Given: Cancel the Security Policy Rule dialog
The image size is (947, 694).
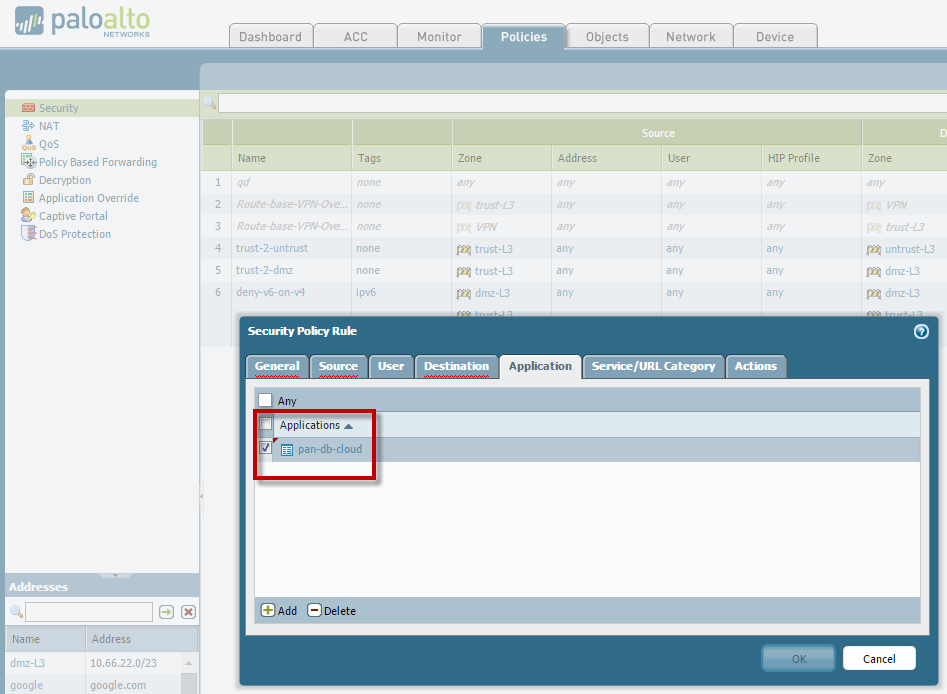Looking at the screenshot, I should [878, 658].
